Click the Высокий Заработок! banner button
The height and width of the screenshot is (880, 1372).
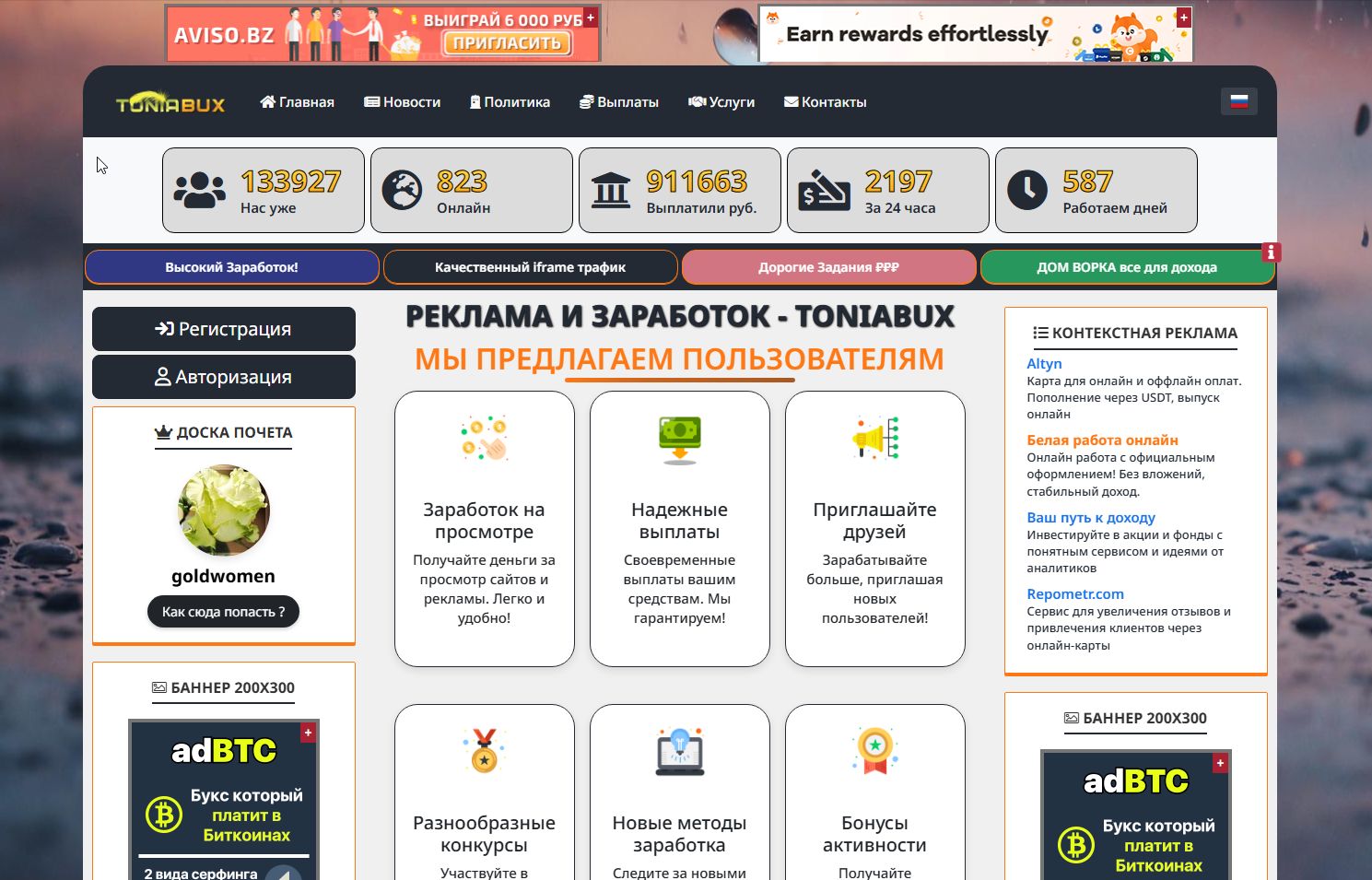pyautogui.click(x=232, y=267)
